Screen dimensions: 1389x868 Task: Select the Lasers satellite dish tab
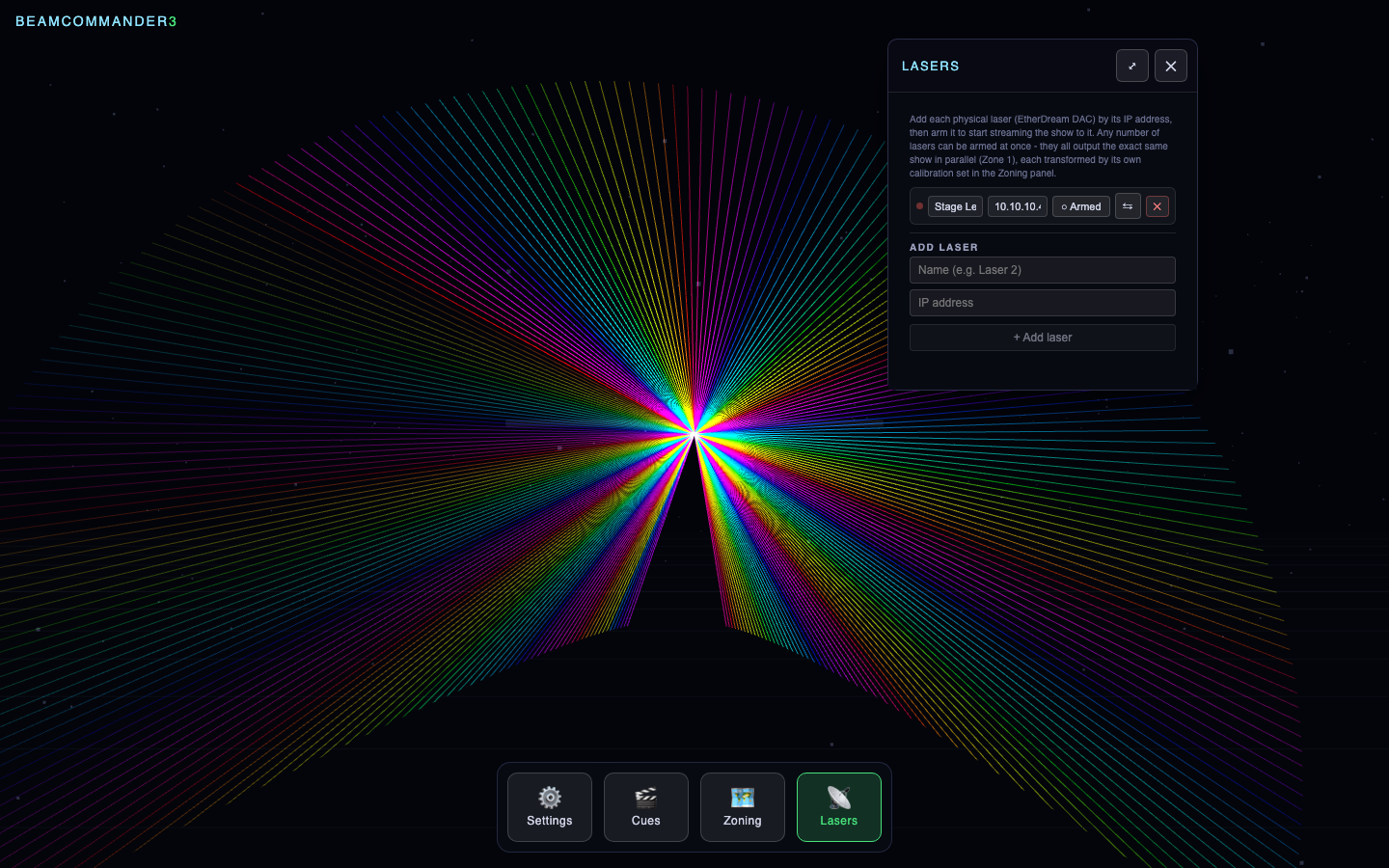pyautogui.click(x=839, y=807)
